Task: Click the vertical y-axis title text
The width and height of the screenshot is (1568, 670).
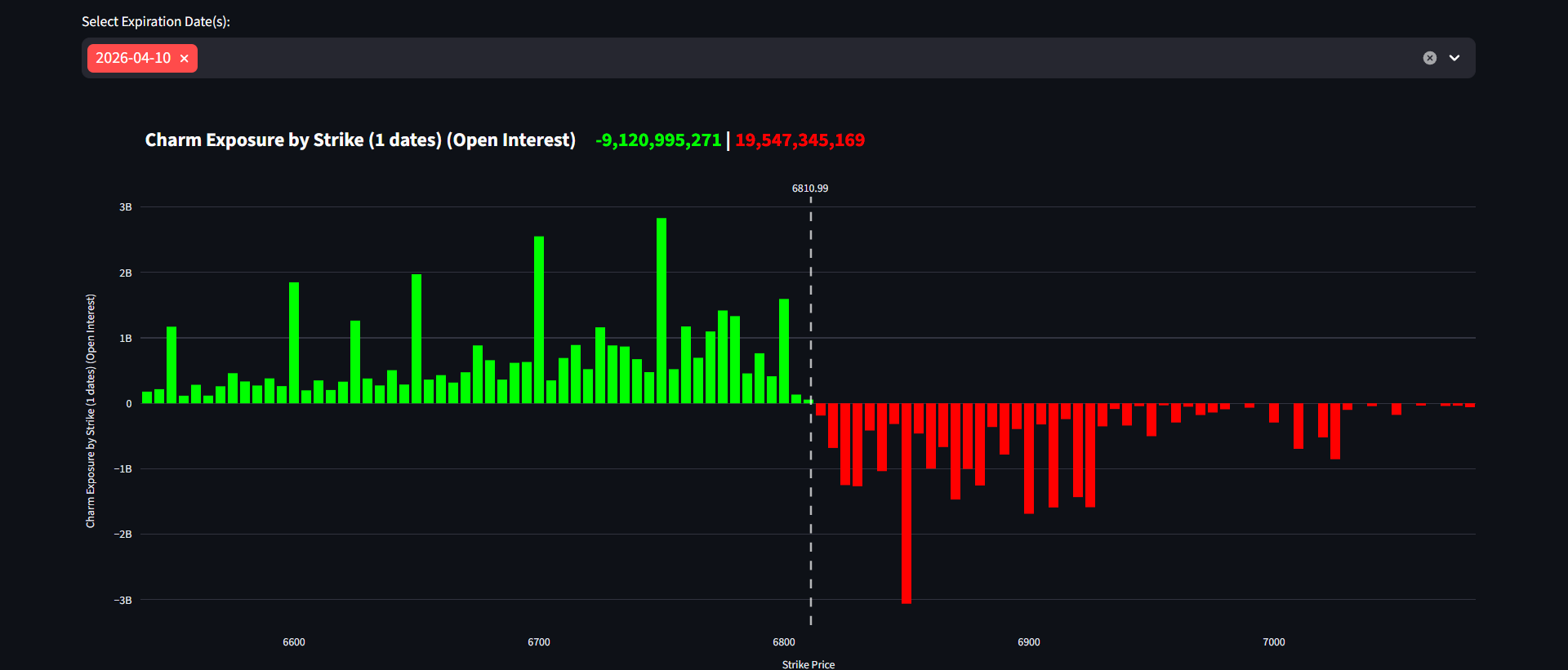Action: [x=91, y=410]
